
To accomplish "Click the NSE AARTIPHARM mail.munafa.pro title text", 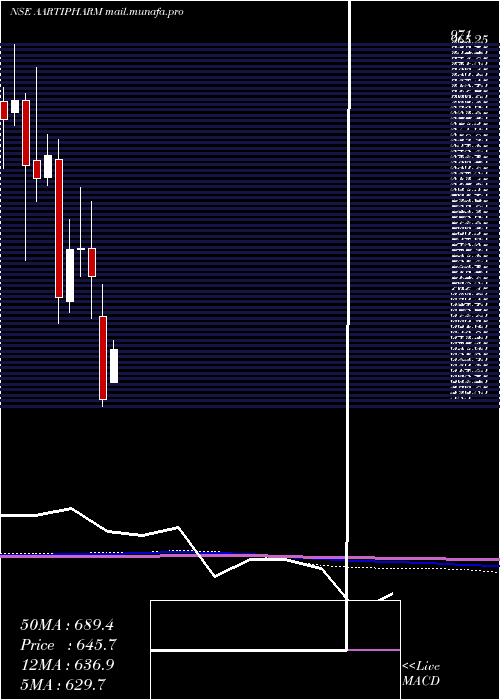I will (96, 12).
